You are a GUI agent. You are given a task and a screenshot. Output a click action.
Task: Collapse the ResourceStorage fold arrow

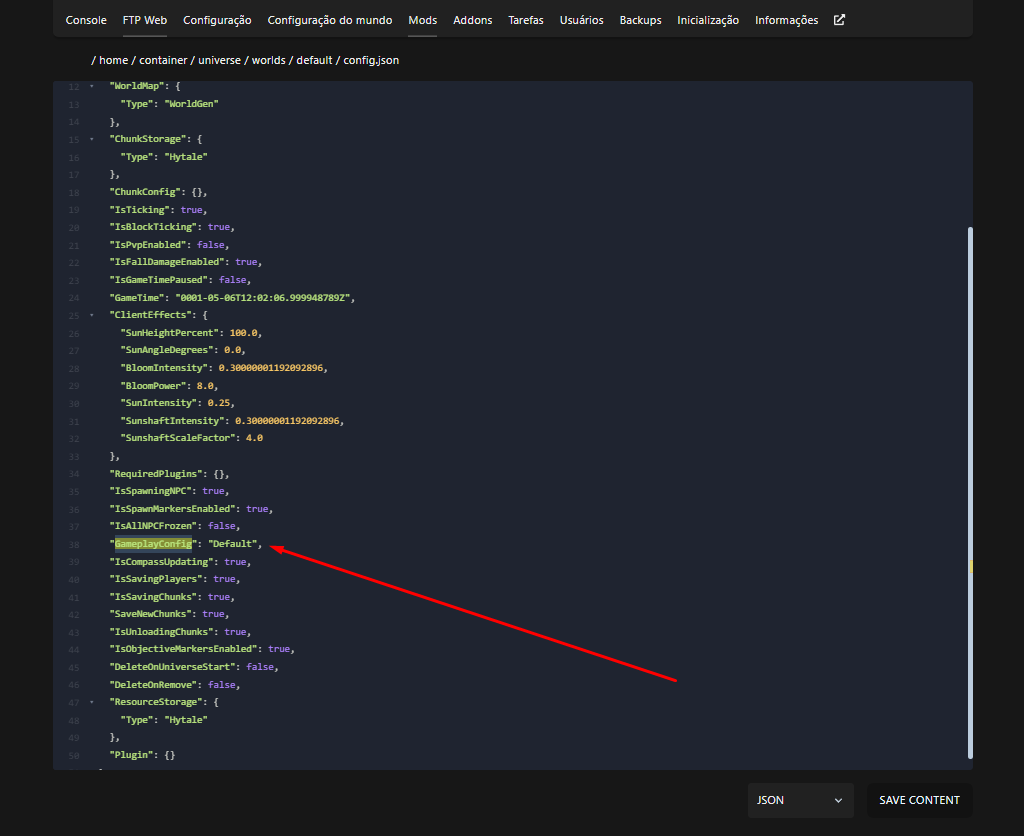pyautogui.click(x=92, y=703)
